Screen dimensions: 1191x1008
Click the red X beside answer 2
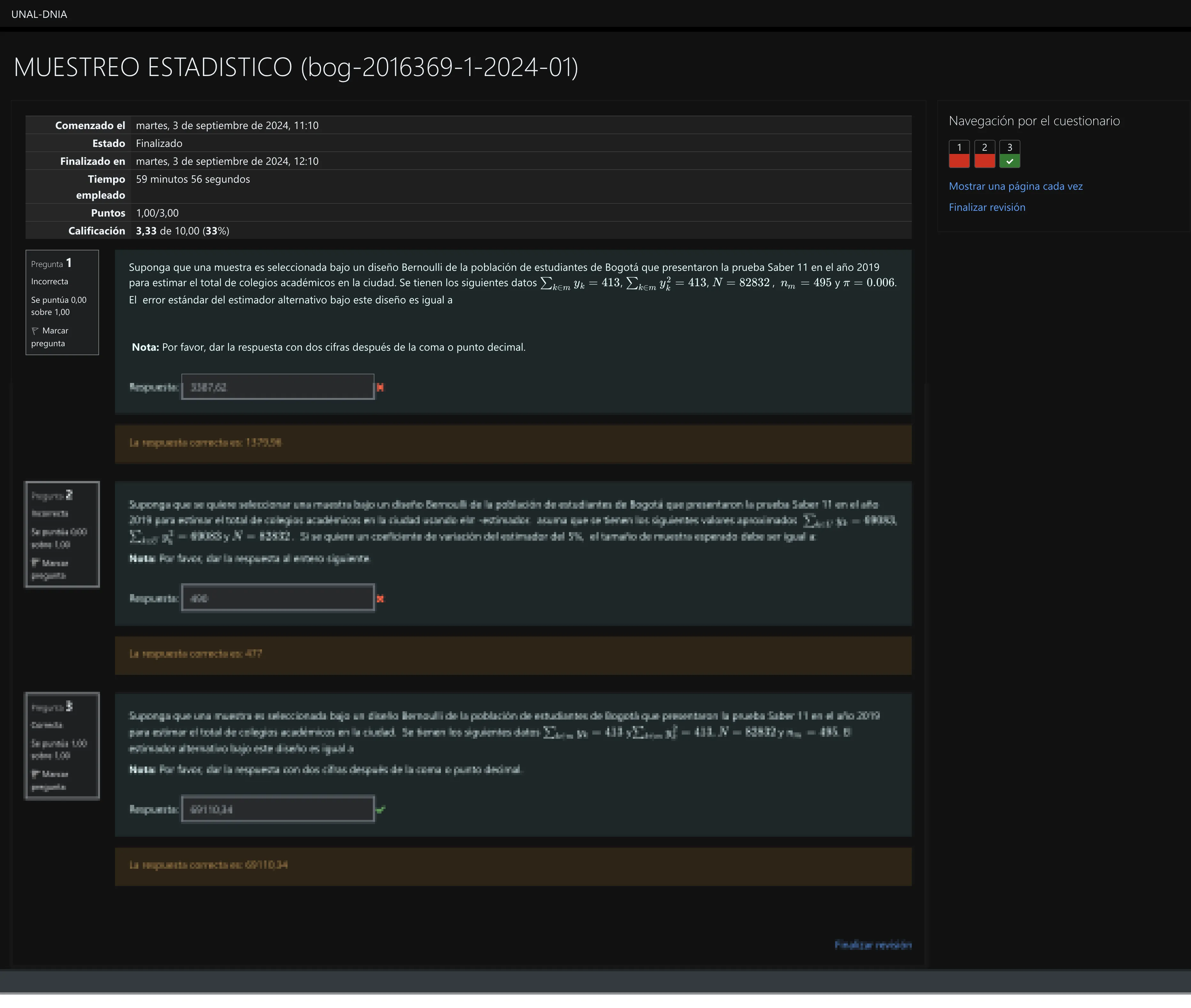[x=380, y=598]
